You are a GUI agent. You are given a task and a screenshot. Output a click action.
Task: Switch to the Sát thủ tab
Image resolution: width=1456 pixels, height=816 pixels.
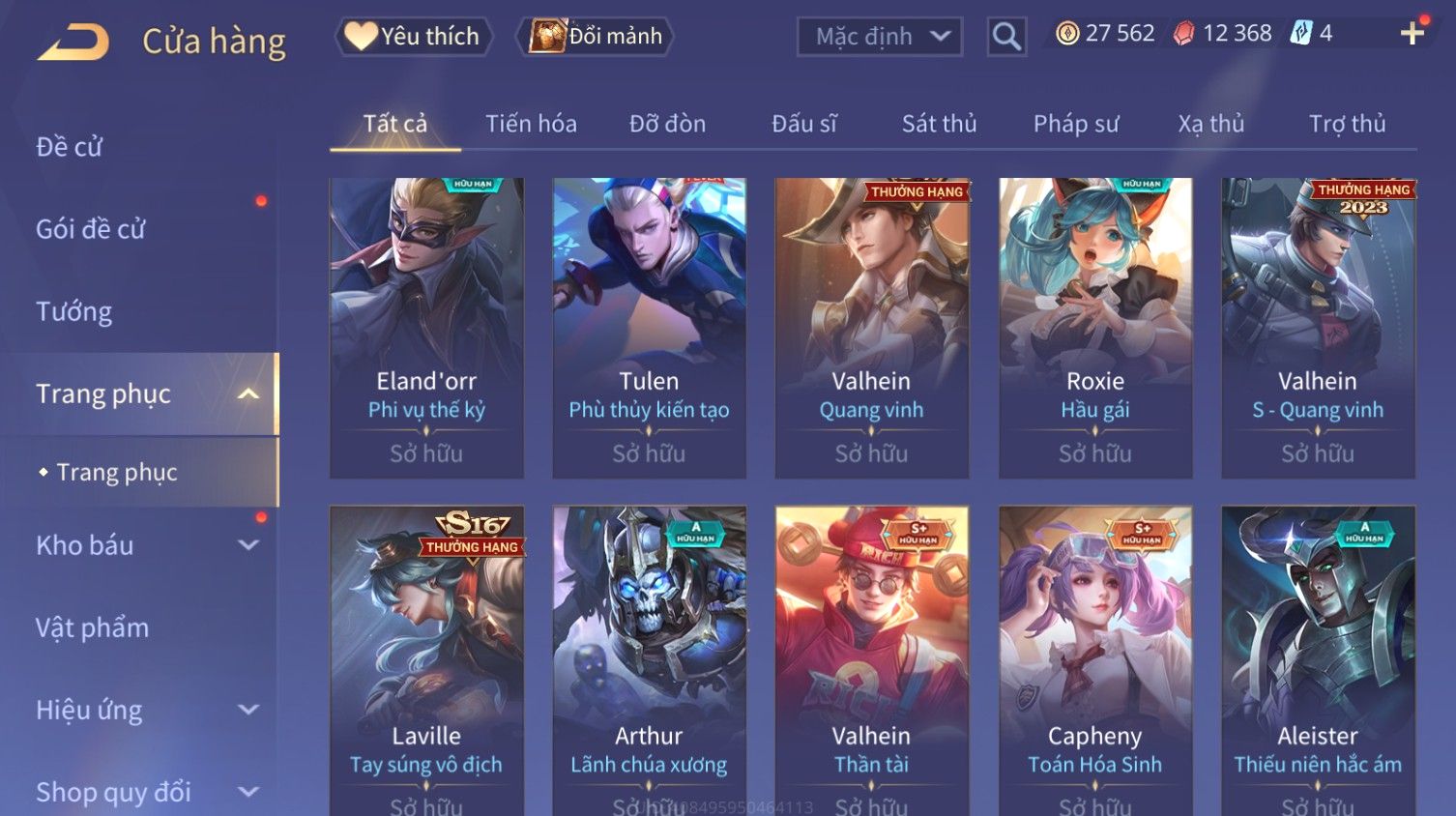pos(939,124)
